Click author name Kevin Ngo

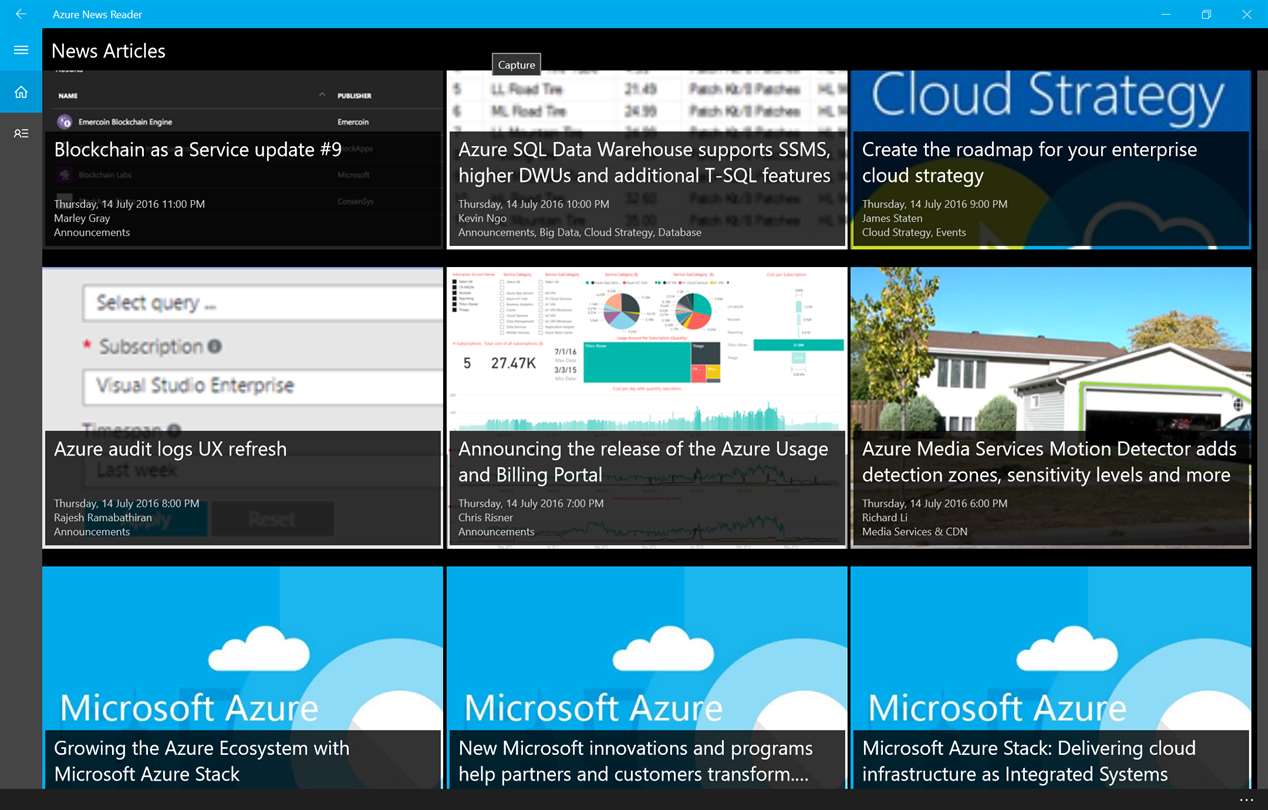[483, 218]
